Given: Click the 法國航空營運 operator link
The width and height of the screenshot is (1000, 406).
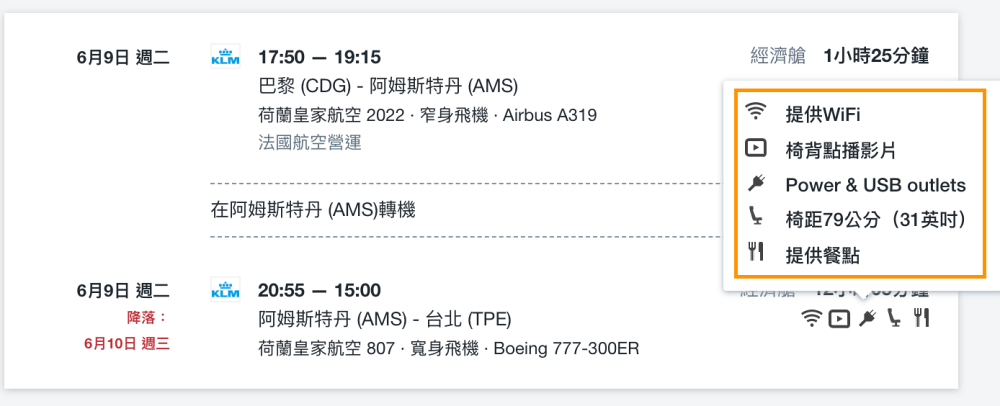Looking at the screenshot, I should (x=310, y=142).
